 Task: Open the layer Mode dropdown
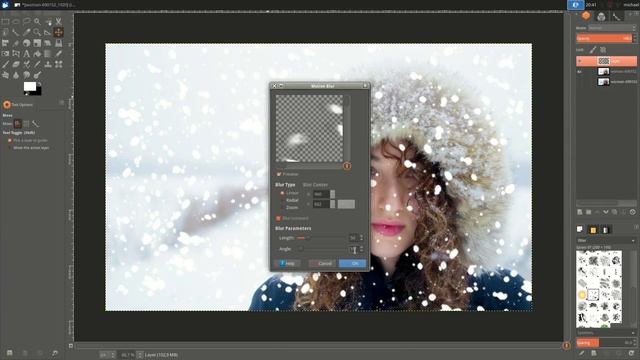click(612, 28)
